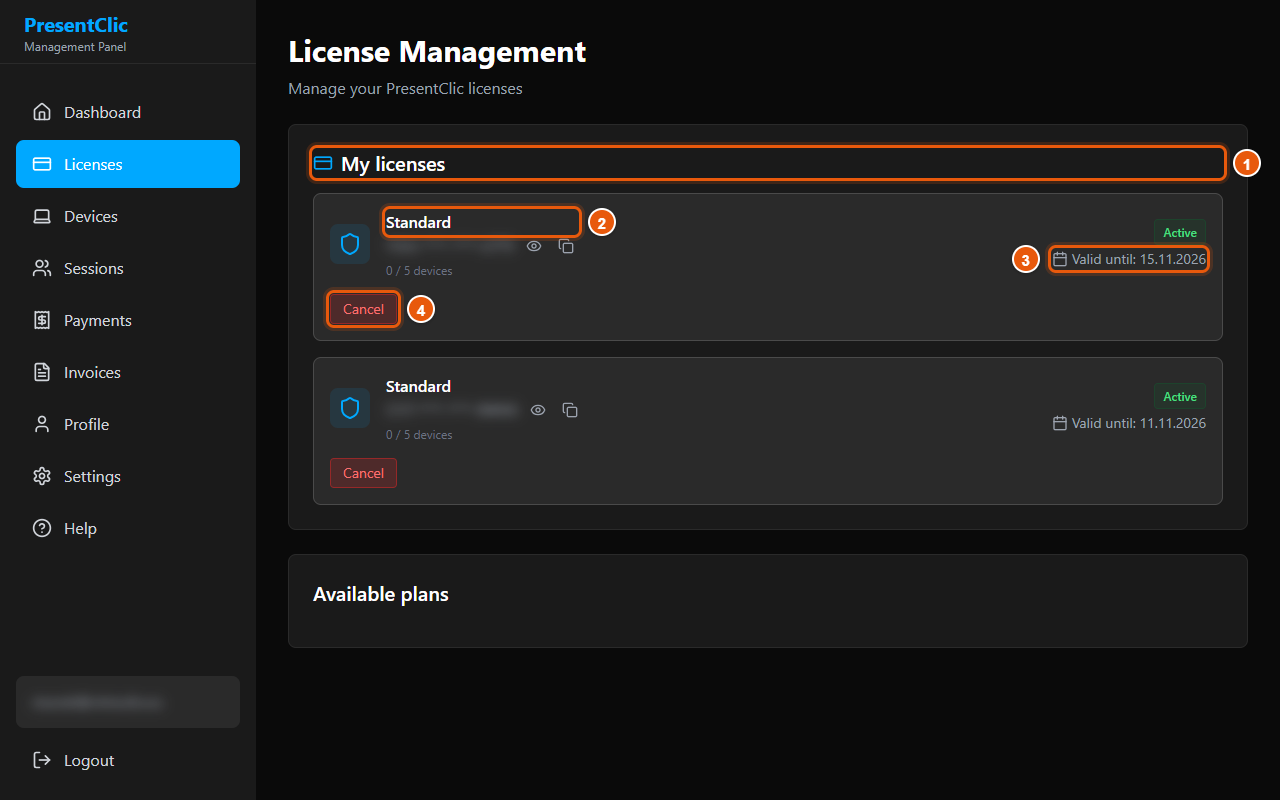Open the Sessions section
Image resolution: width=1280 pixels, height=800 pixels.
click(128, 268)
